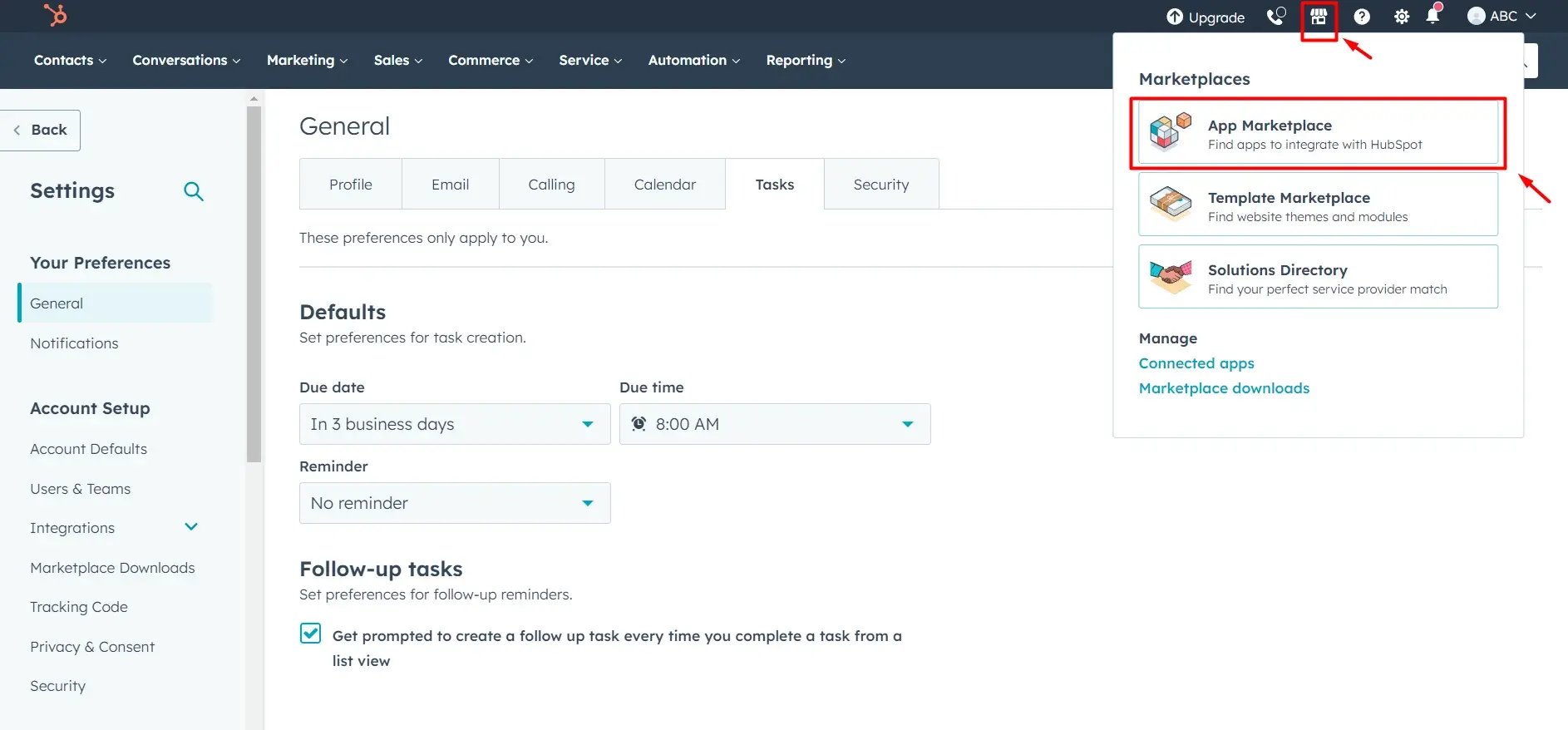Switch to the Calendar tab
The height and width of the screenshot is (730, 1568).
click(665, 184)
